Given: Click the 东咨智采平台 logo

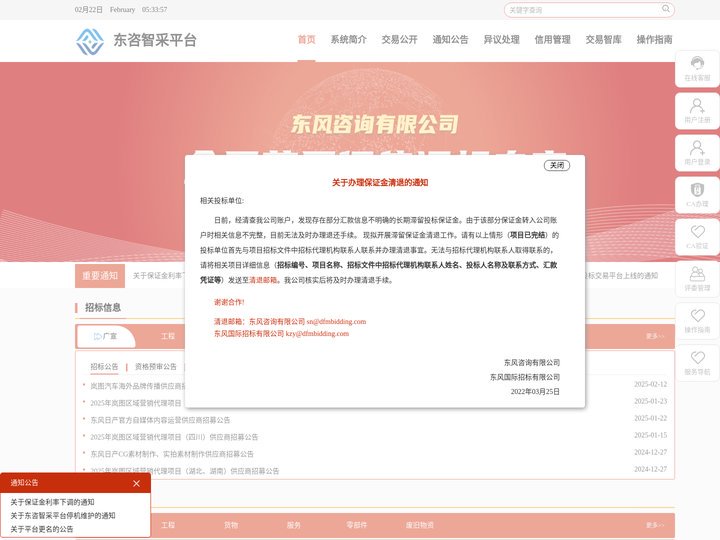Looking at the screenshot, I should click(136, 41).
